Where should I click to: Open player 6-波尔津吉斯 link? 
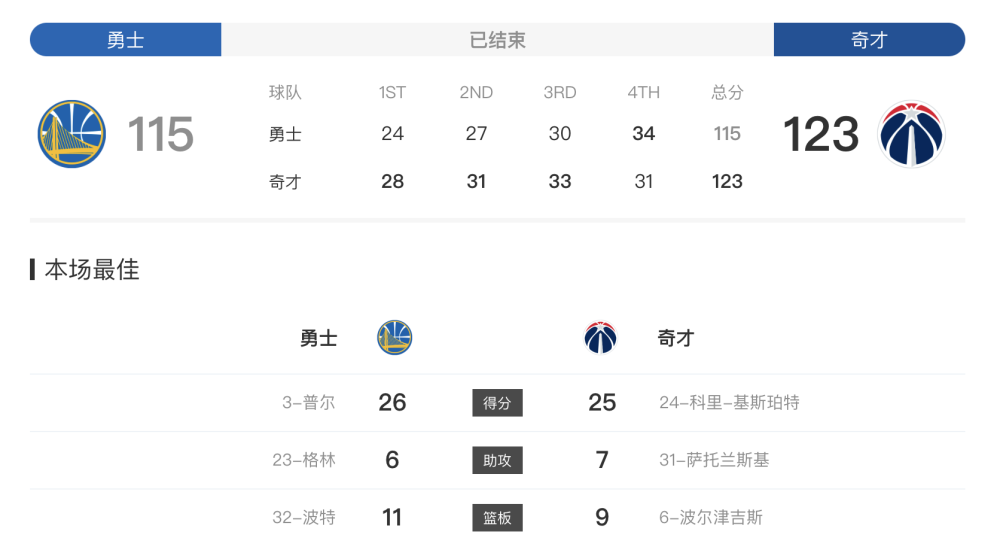pos(710,518)
